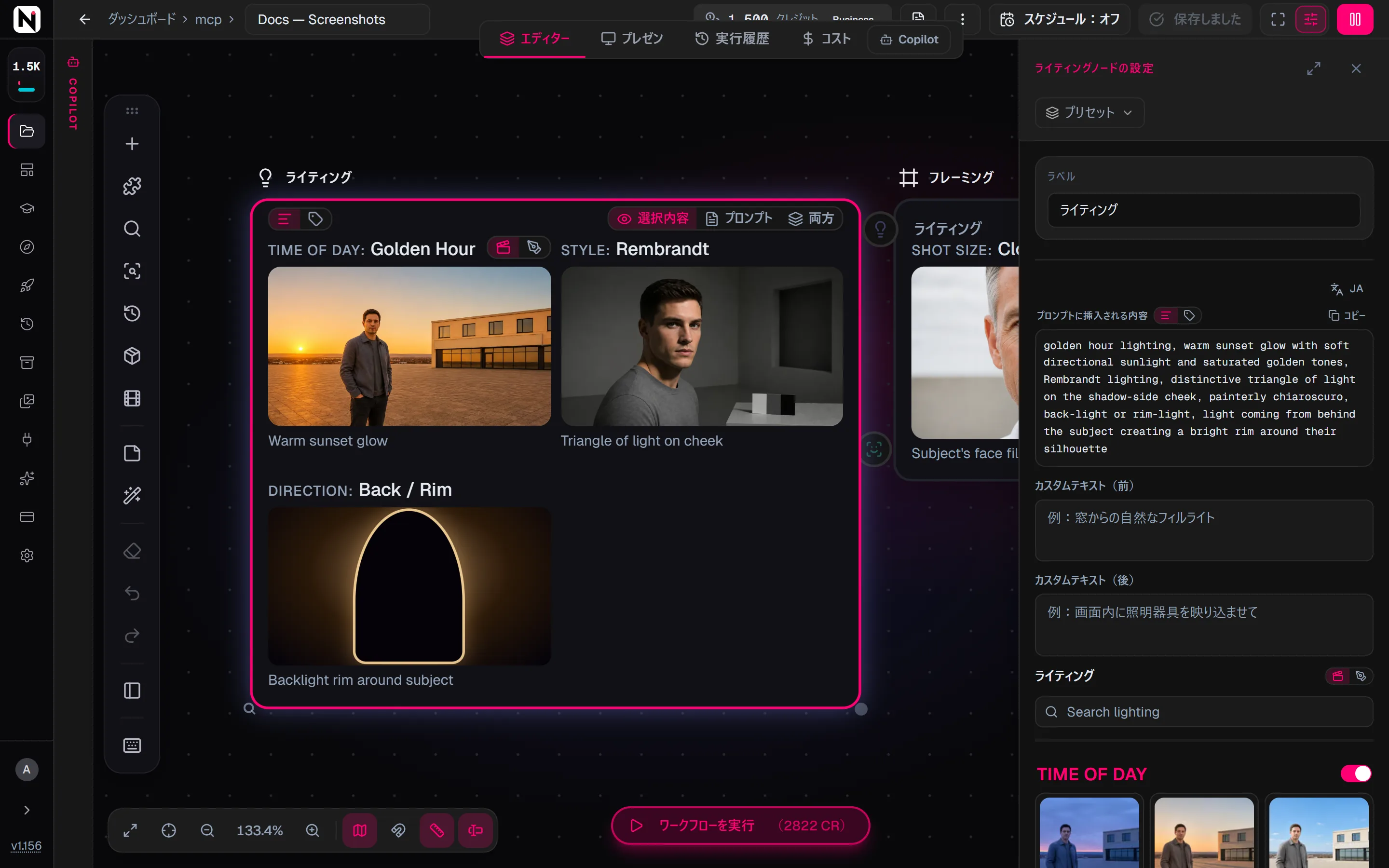1389x868 pixels.
Task: Select the 両方 view option
Action: pos(811,218)
